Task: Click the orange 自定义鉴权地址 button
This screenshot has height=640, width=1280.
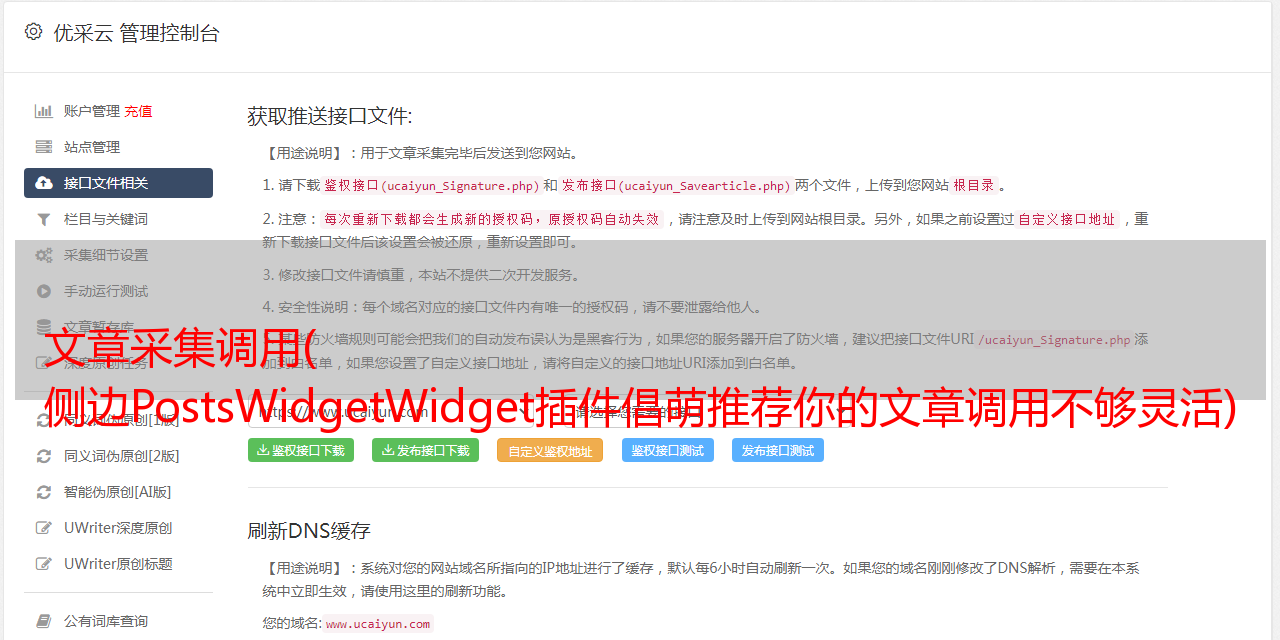Action: [550, 450]
